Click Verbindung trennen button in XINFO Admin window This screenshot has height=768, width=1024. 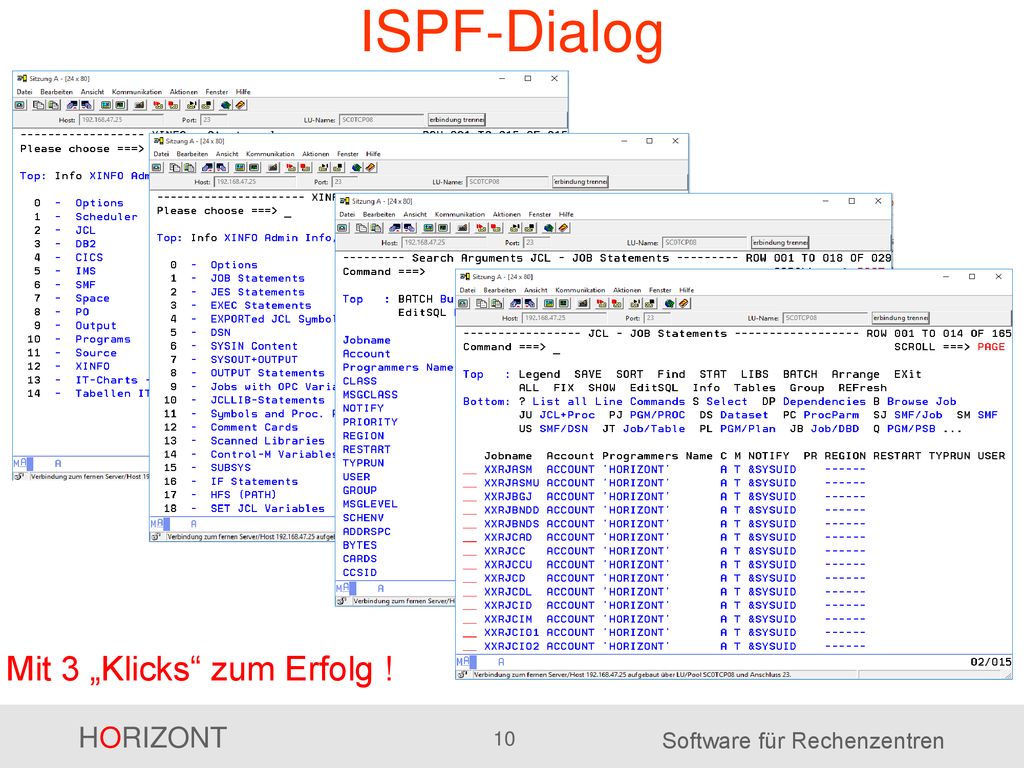[580, 182]
